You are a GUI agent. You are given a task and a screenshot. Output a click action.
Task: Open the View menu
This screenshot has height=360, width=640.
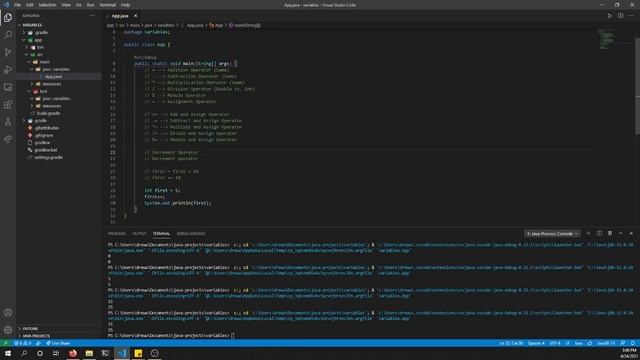[66, 5]
